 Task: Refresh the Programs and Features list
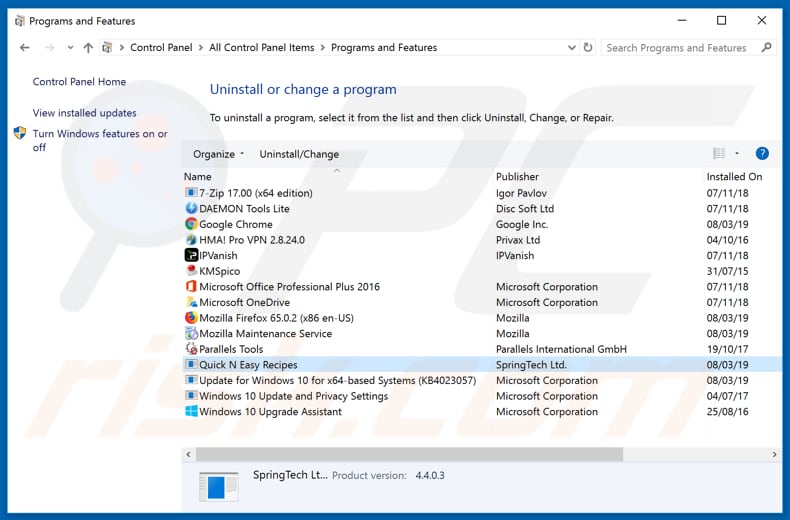587,47
